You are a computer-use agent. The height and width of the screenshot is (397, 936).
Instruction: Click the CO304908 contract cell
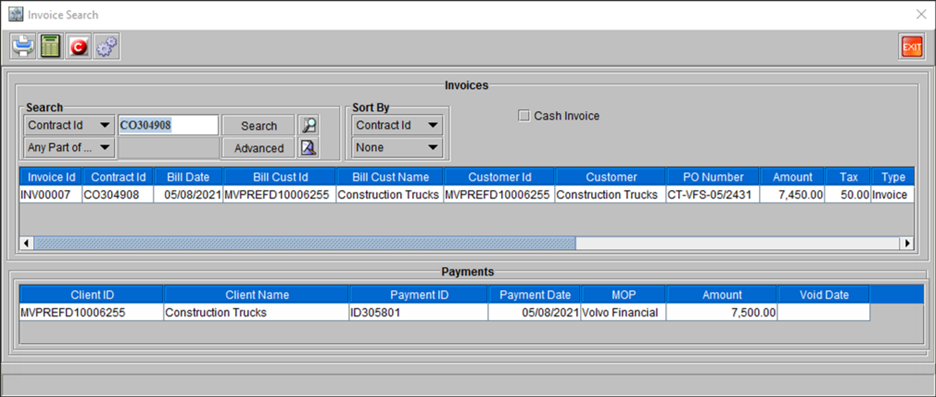(118, 195)
